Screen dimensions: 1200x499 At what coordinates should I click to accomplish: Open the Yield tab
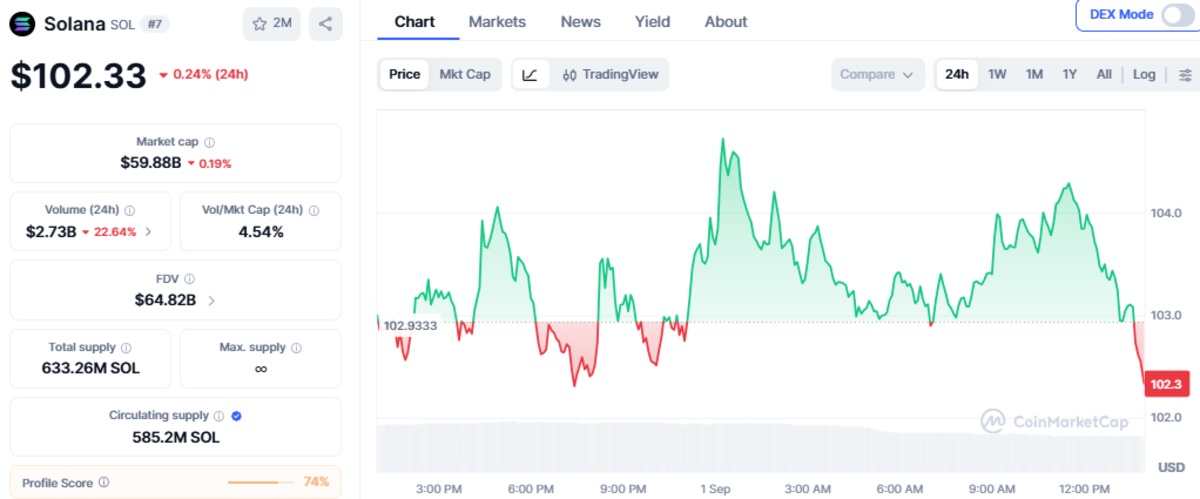[x=653, y=21]
